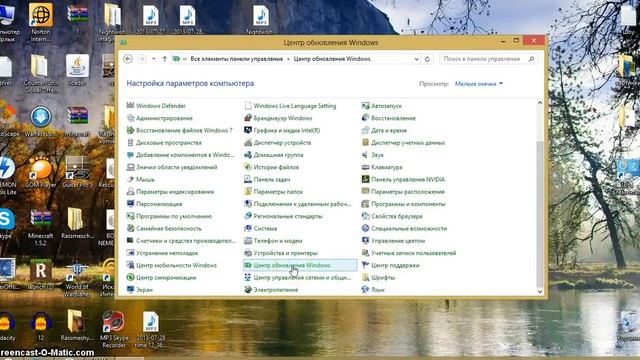This screenshot has width=640, height=360.
Task: Open Параметры индексирования link
Action: coord(175,191)
